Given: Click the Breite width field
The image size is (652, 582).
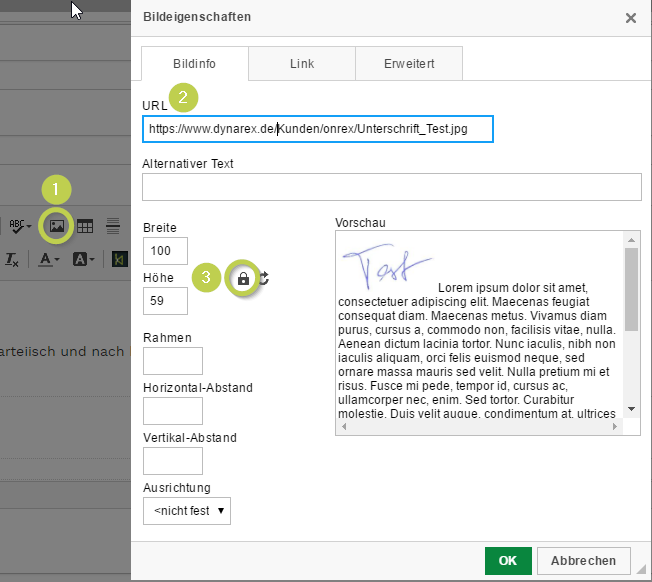Looking at the screenshot, I should click(165, 250).
